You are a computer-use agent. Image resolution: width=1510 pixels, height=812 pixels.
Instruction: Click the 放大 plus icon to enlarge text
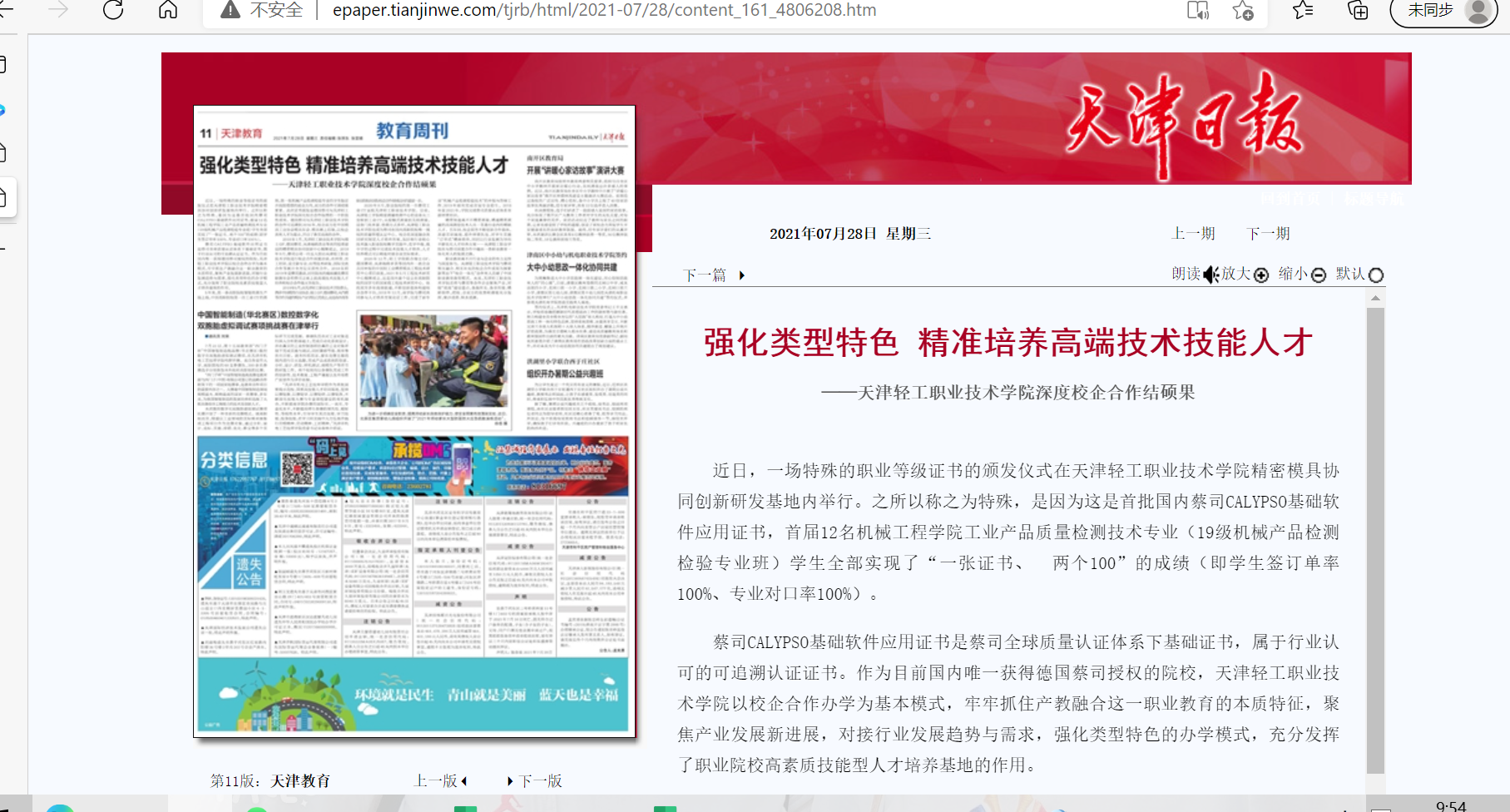(x=1261, y=275)
